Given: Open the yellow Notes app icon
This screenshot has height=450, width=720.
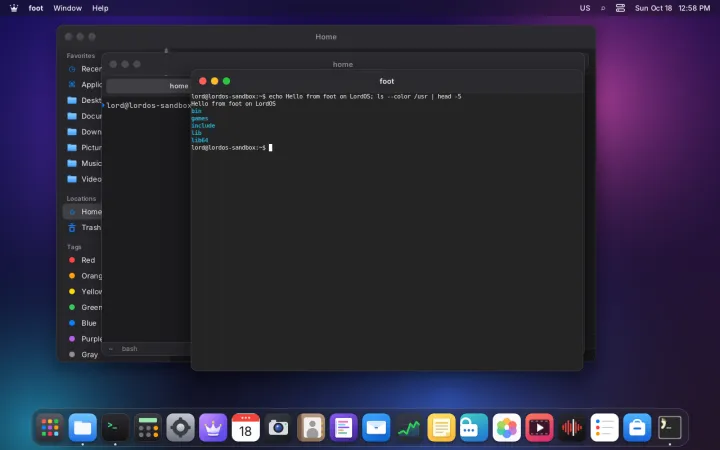Looking at the screenshot, I should coord(441,428).
